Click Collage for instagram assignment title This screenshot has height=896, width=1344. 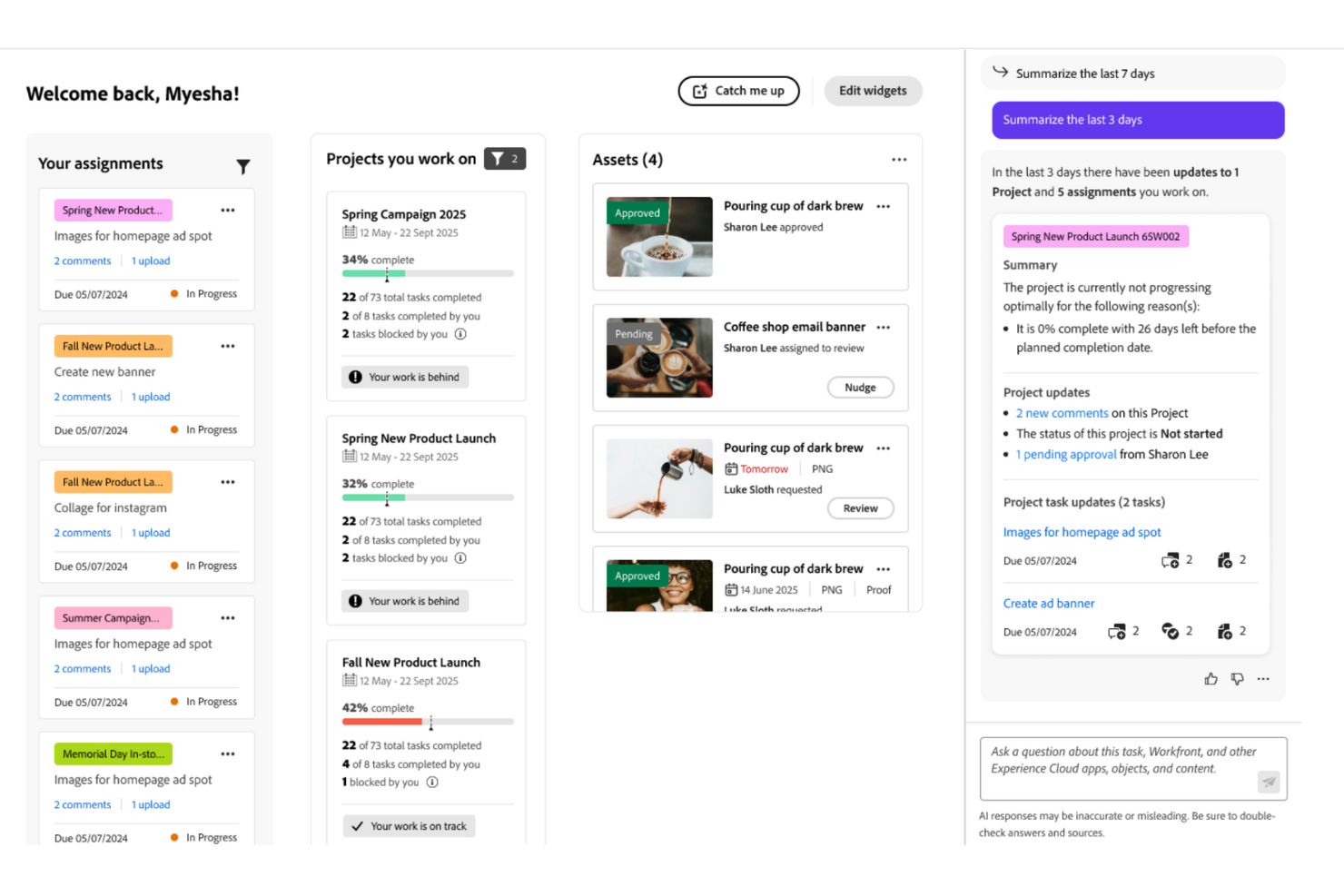coord(110,508)
